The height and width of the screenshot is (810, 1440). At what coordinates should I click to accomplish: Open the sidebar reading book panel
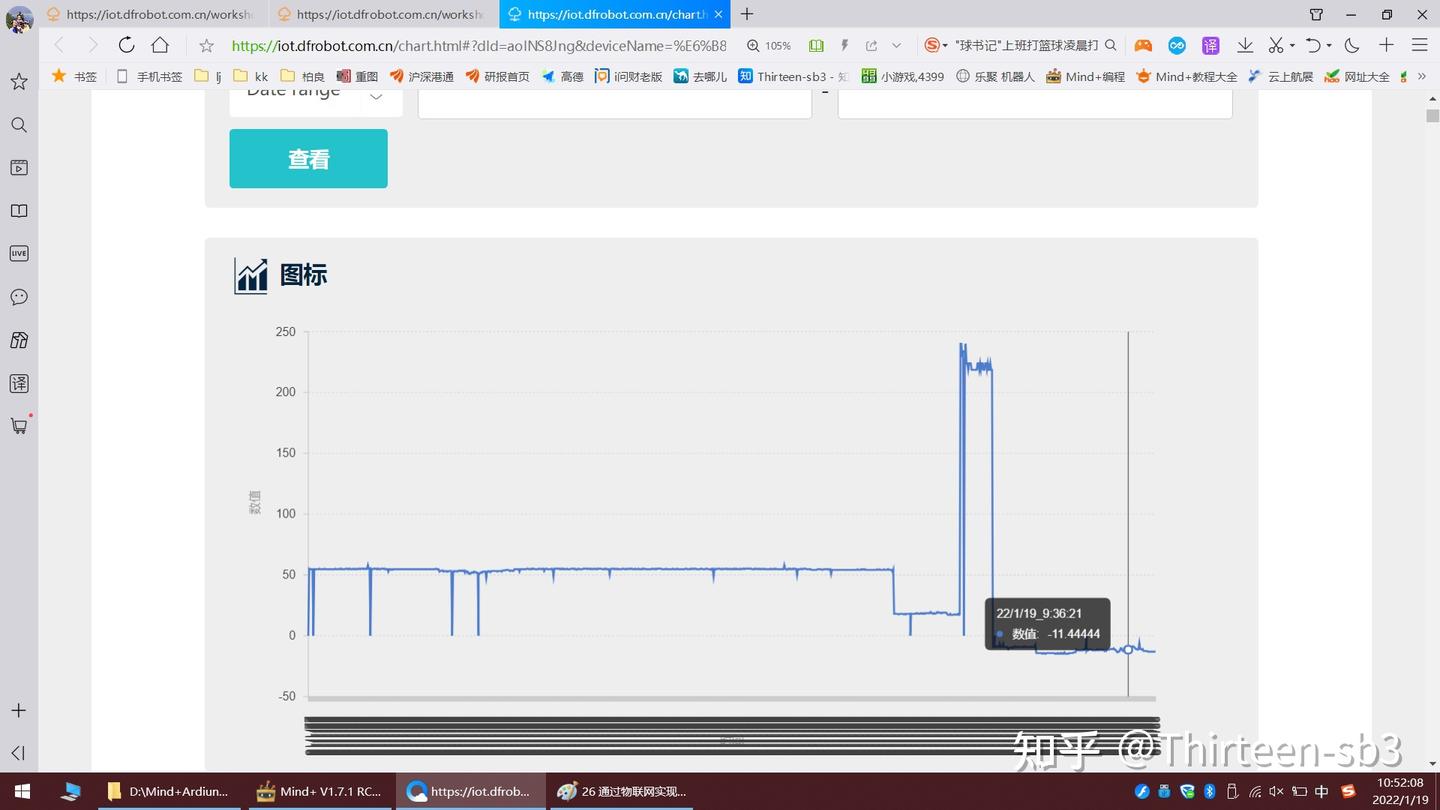pyautogui.click(x=19, y=211)
